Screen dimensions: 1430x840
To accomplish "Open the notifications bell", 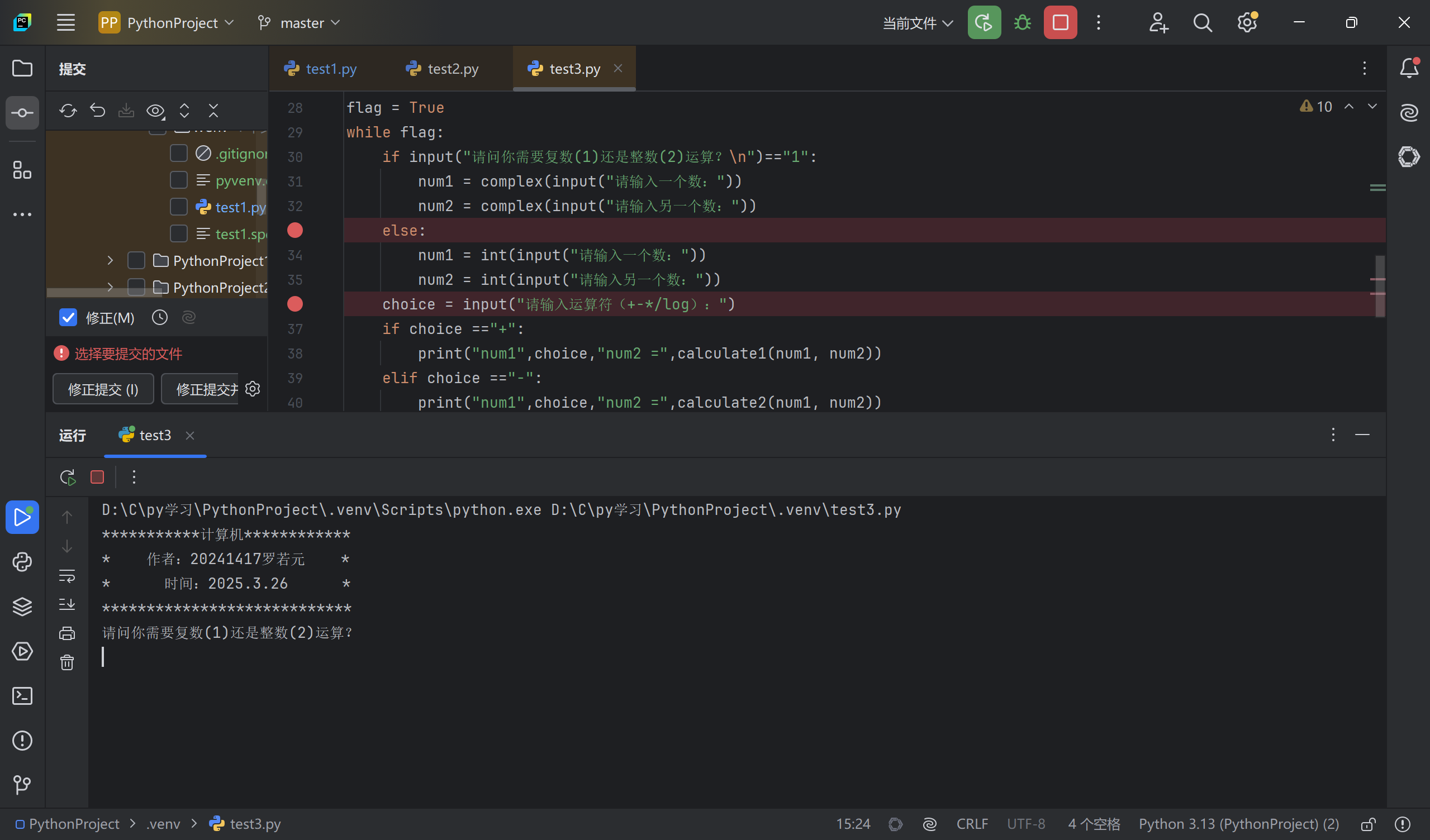I will pyautogui.click(x=1408, y=69).
